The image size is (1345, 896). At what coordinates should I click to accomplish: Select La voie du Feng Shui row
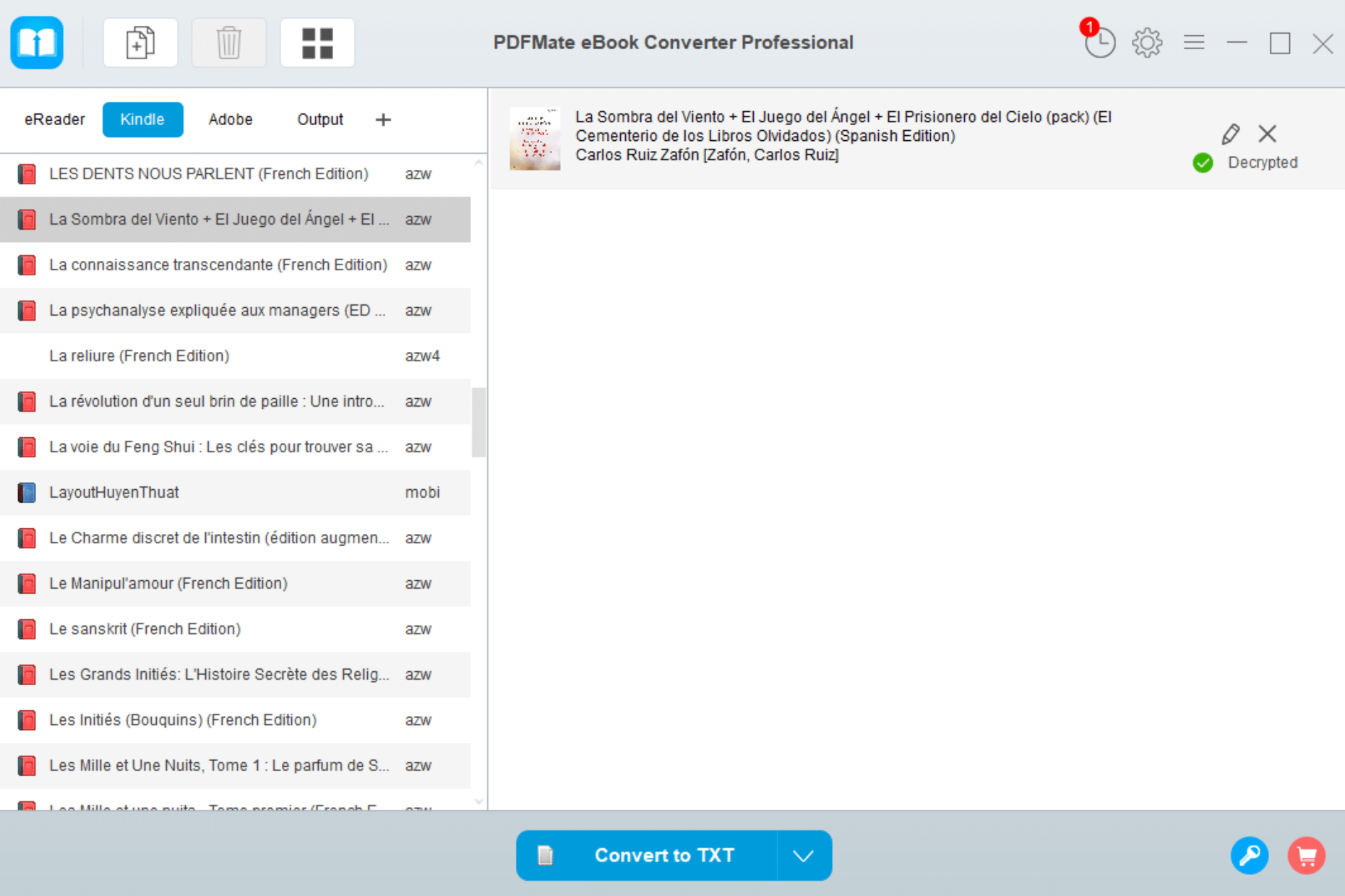point(235,447)
